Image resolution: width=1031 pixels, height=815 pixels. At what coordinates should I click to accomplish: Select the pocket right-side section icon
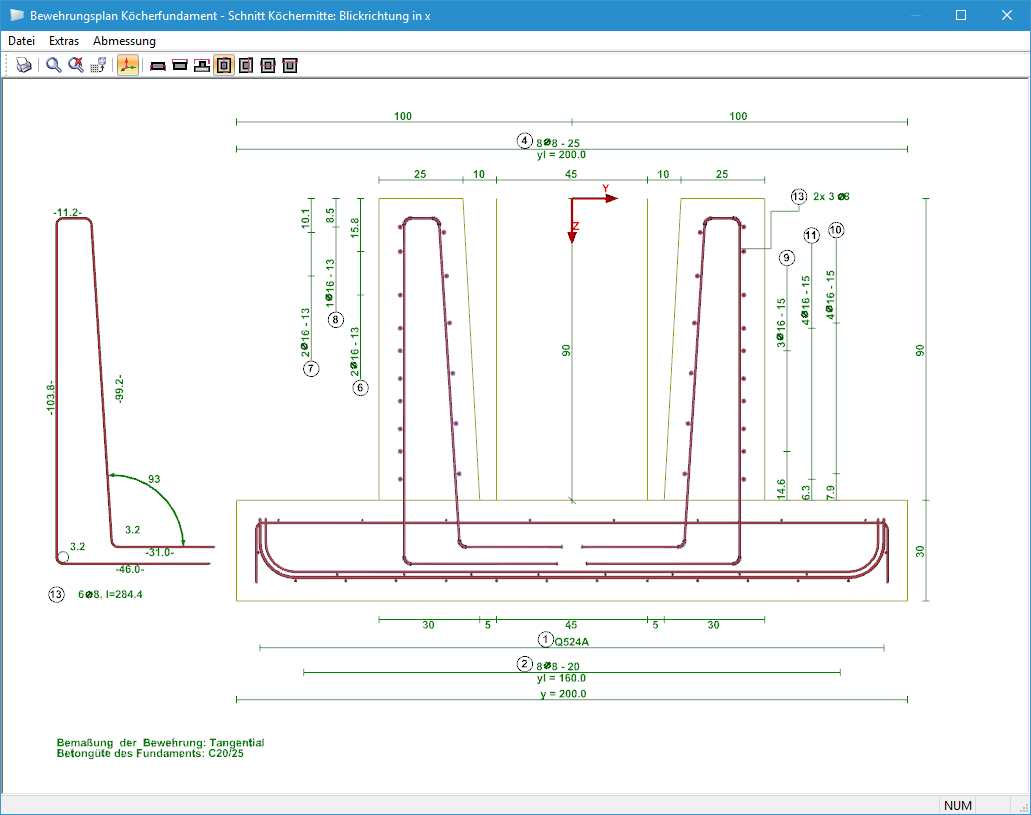click(246, 66)
